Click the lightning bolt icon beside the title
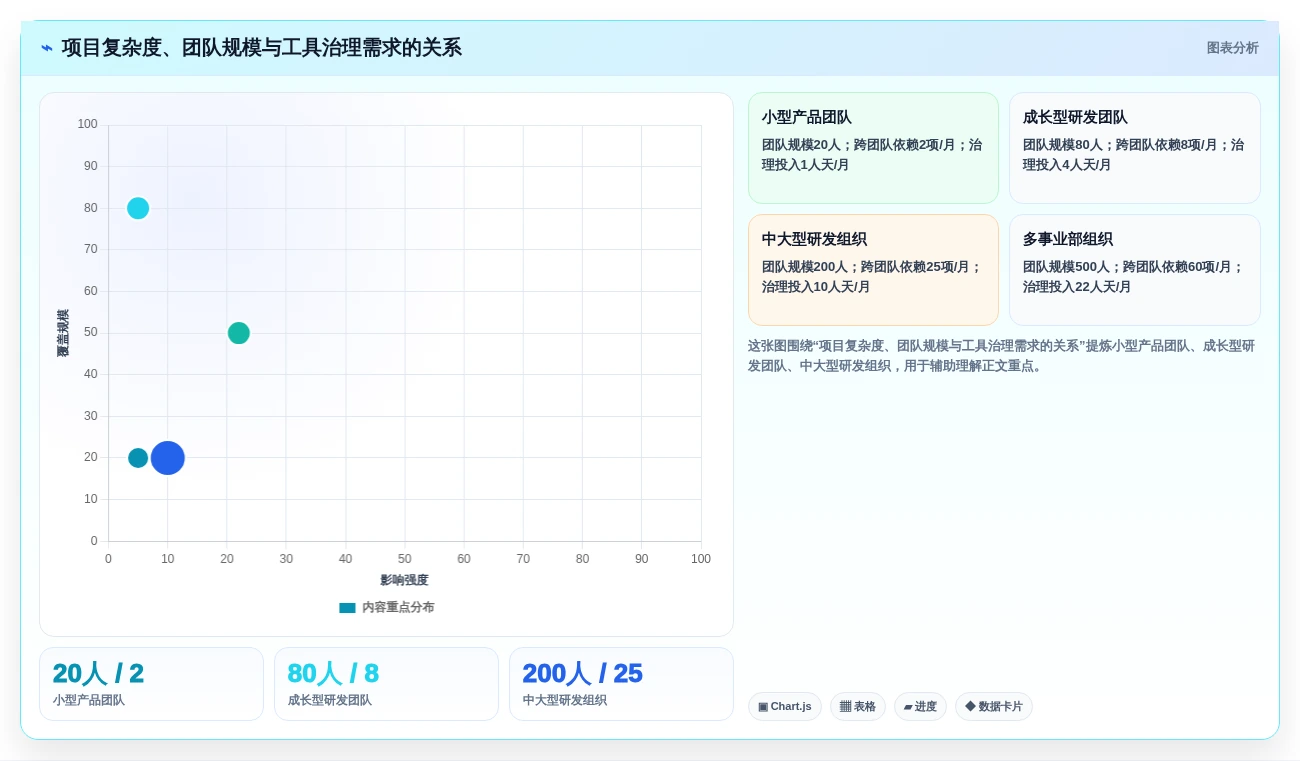Screen dimensions: 1300x761 [x=47, y=48]
